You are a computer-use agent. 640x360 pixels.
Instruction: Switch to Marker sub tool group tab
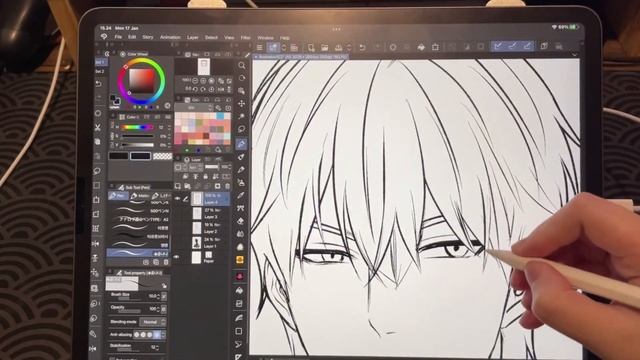click(140, 196)
